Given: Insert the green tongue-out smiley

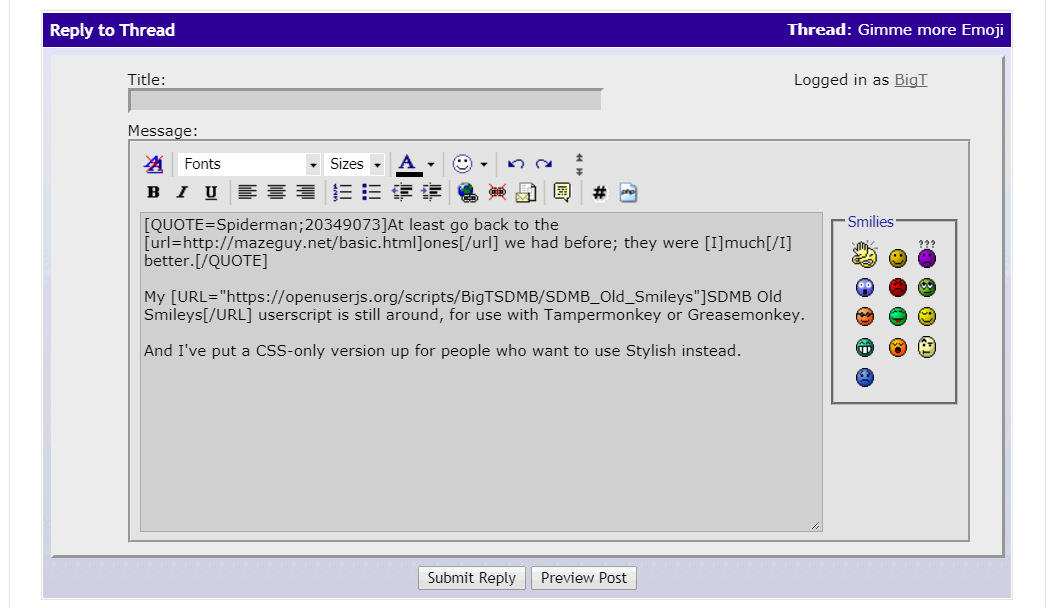Looking at the screenshot, I should (898, 316).
